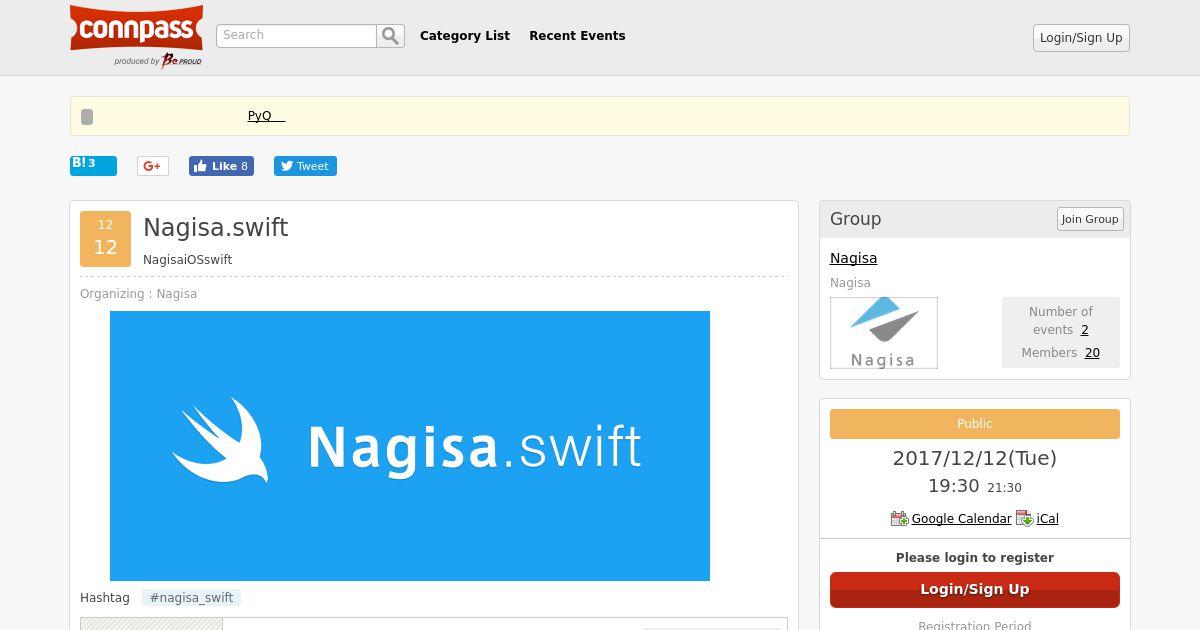The width and height of the screenshot is (1200, 630).
Task: Open Google Calendar link
Action: (961, 518)
